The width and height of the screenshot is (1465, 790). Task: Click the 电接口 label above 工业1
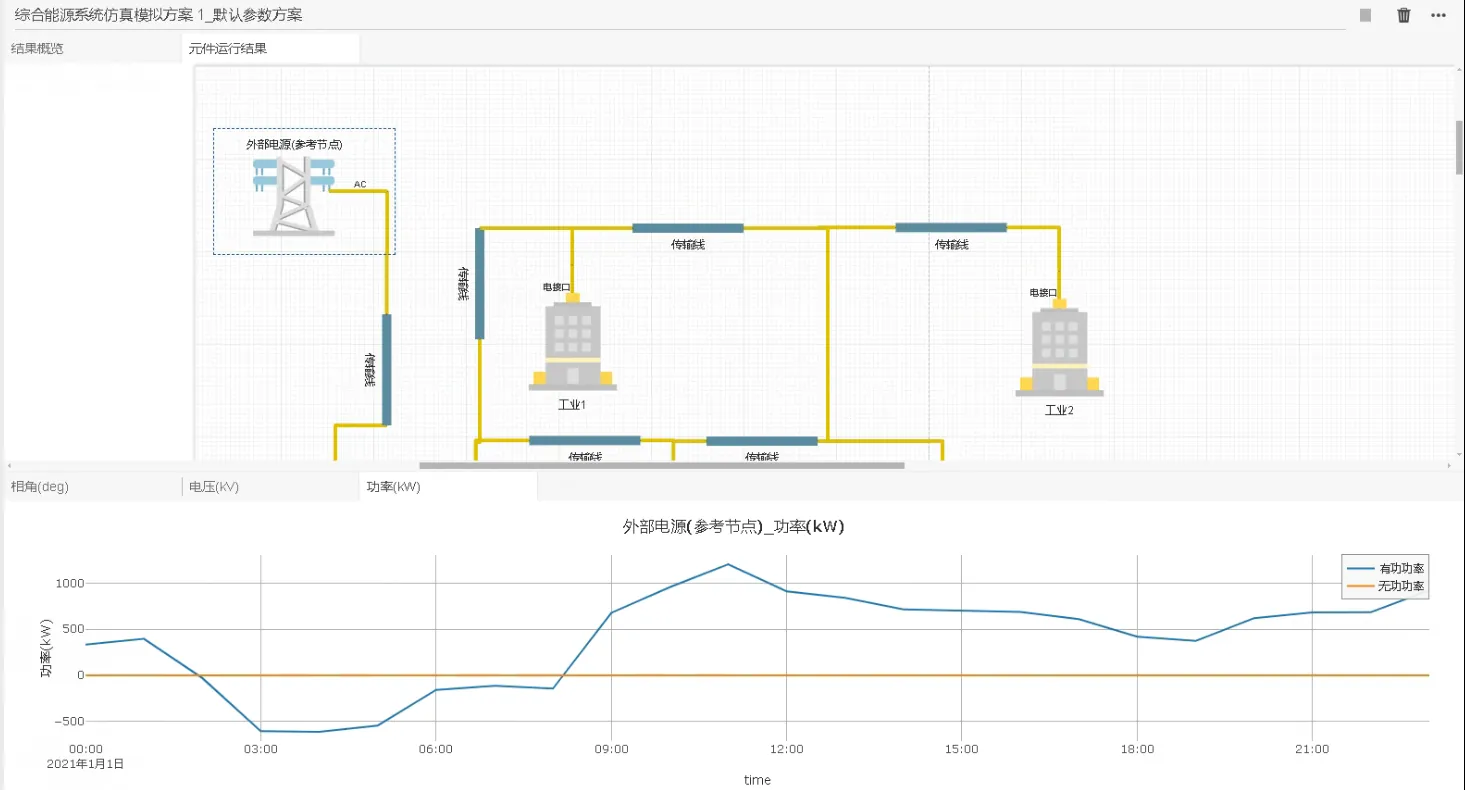(x=556, y=287)
